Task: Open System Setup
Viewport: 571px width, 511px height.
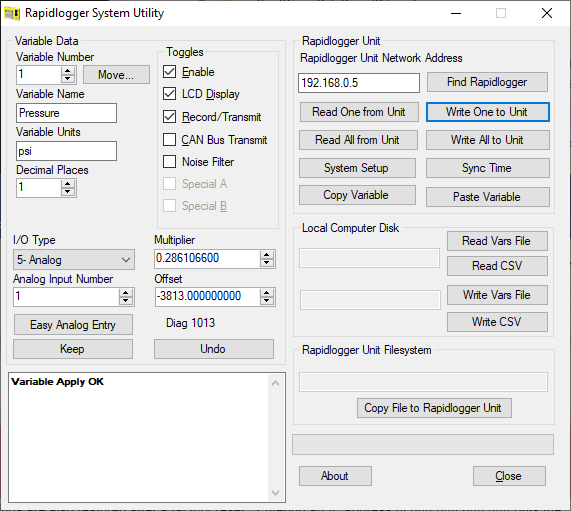Action: click(357, 168)
